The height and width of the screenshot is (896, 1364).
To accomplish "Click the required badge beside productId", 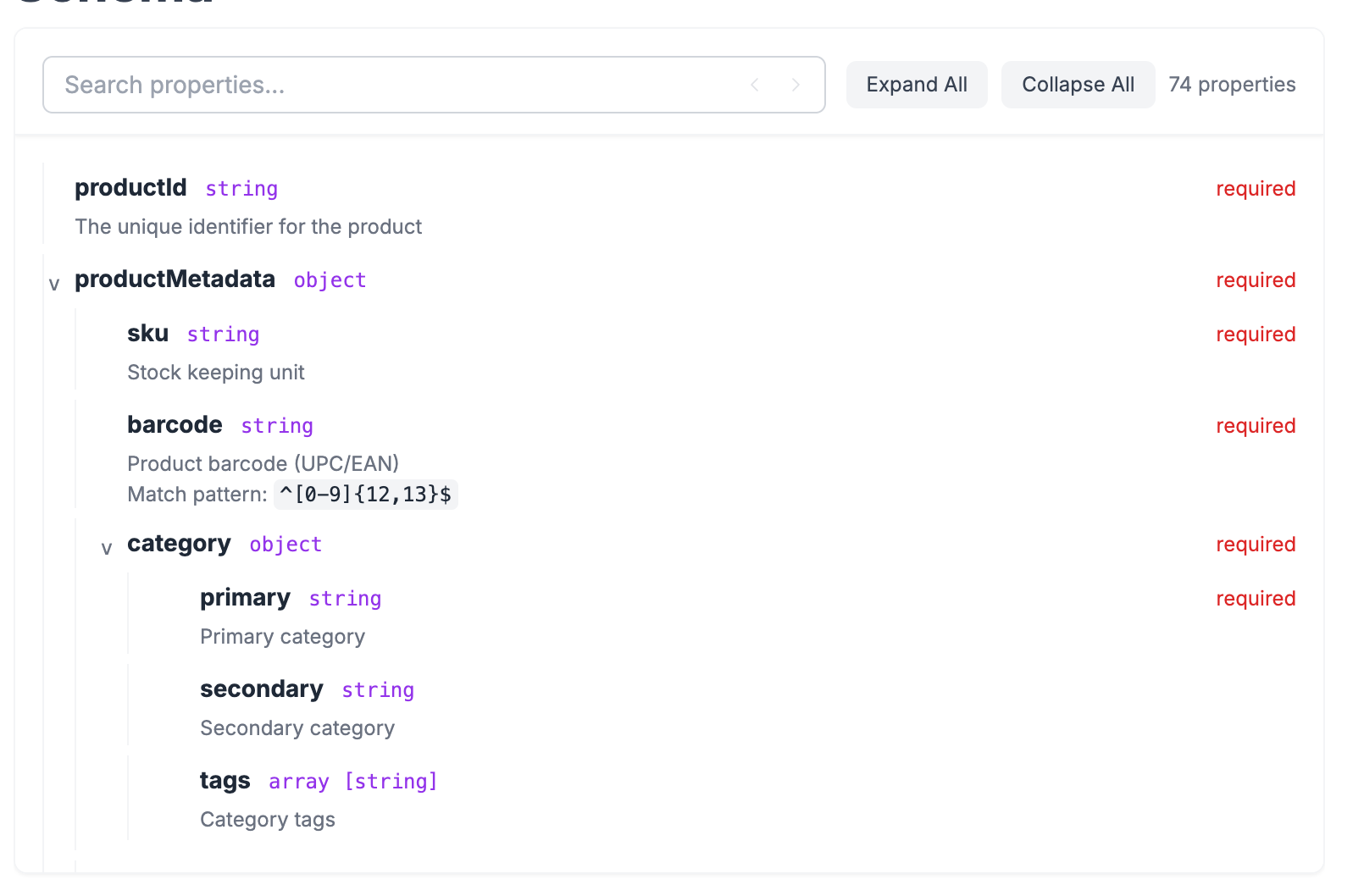I will pos(1256,189).
